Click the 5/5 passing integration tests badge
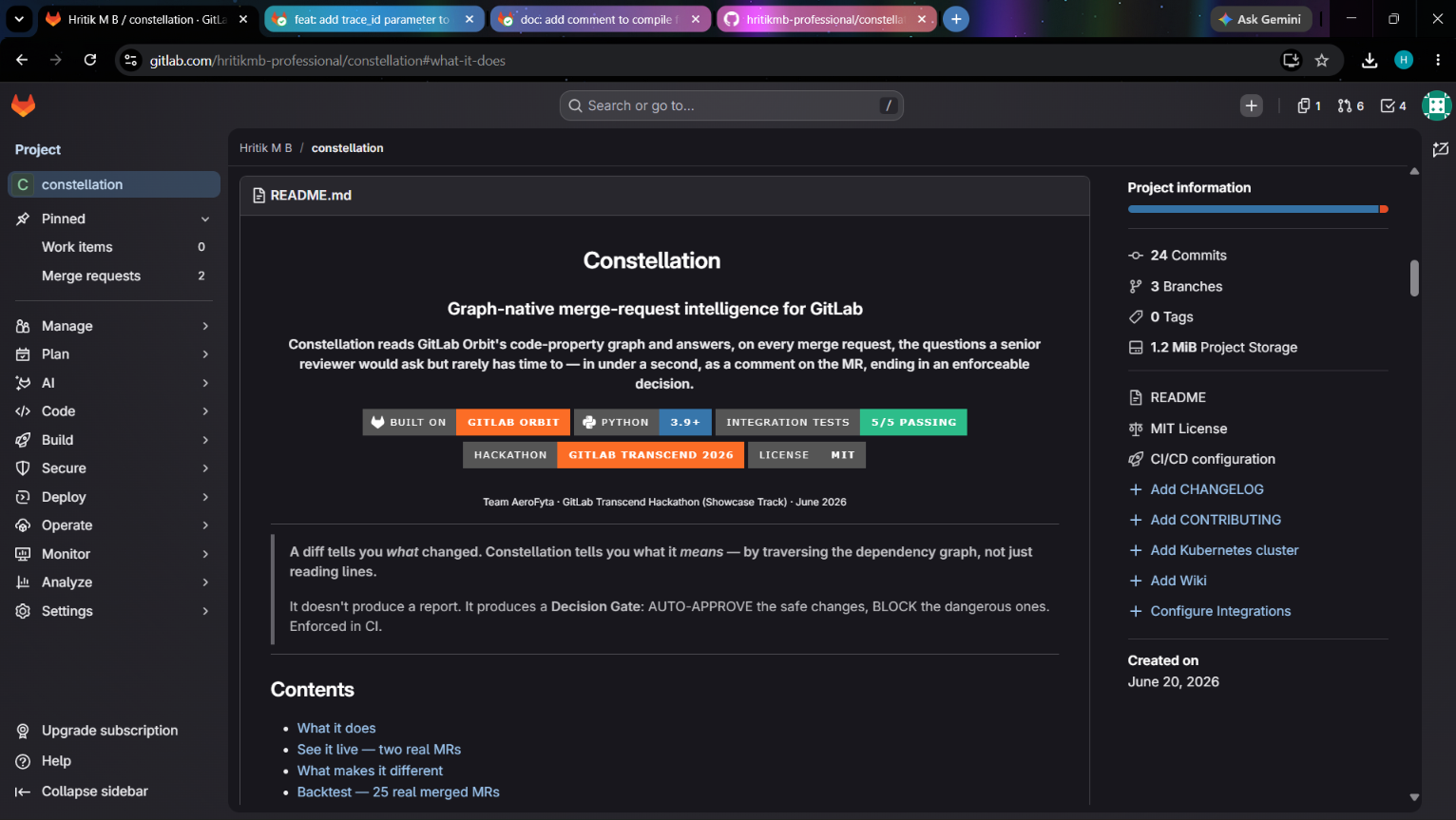Image resolution: width=1456 pixels, height=820 pixels. click(841, 422)
